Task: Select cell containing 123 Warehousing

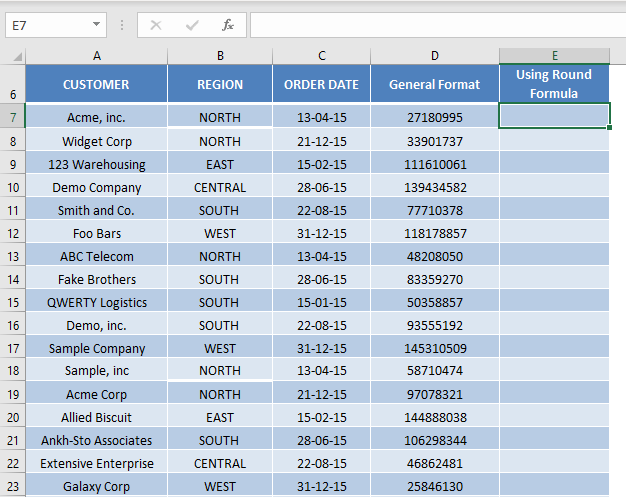Action: pos(97,164)
